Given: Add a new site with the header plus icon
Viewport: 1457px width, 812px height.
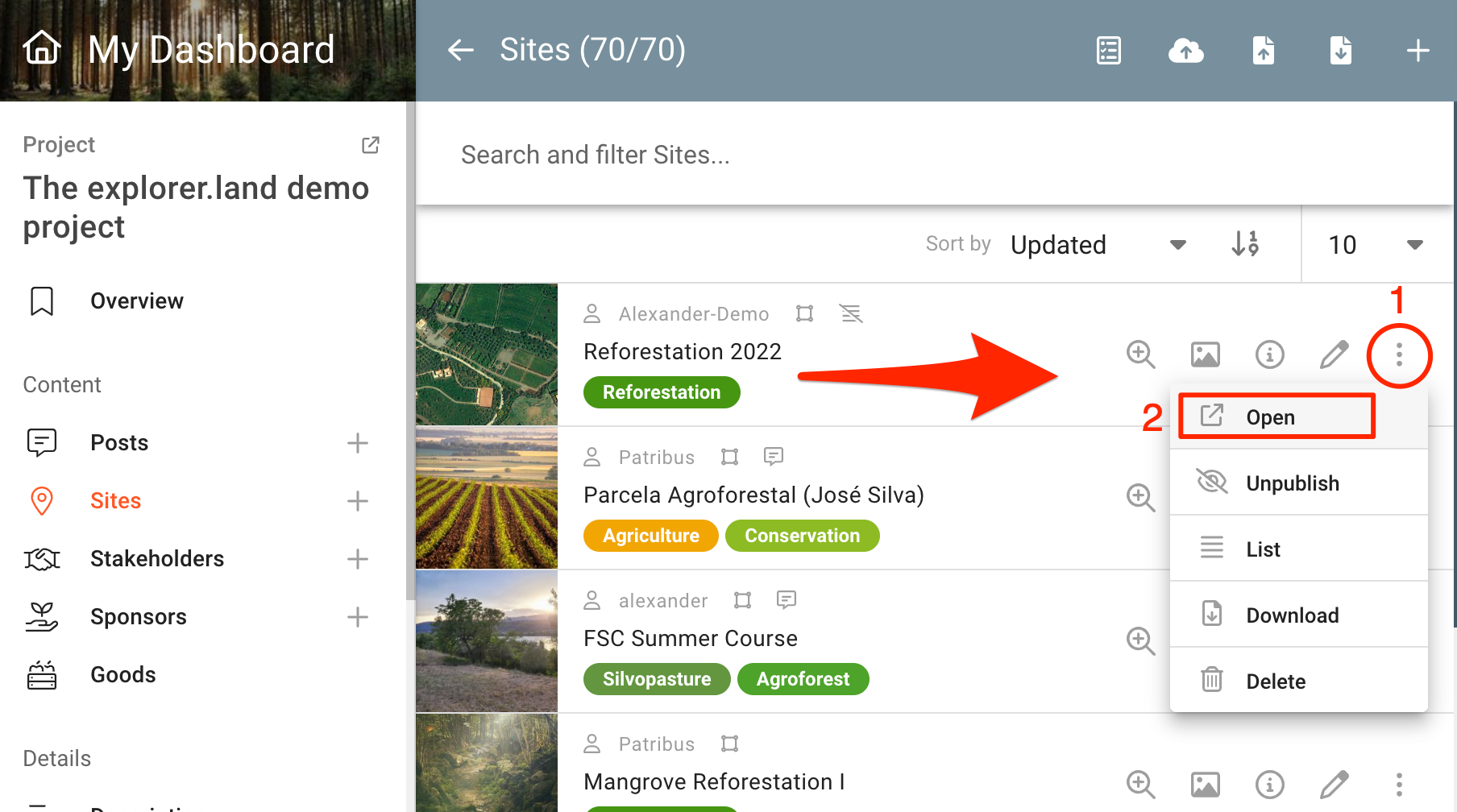Looking at the screenshot, I should pyautogui.click(x=1418, y=51).
